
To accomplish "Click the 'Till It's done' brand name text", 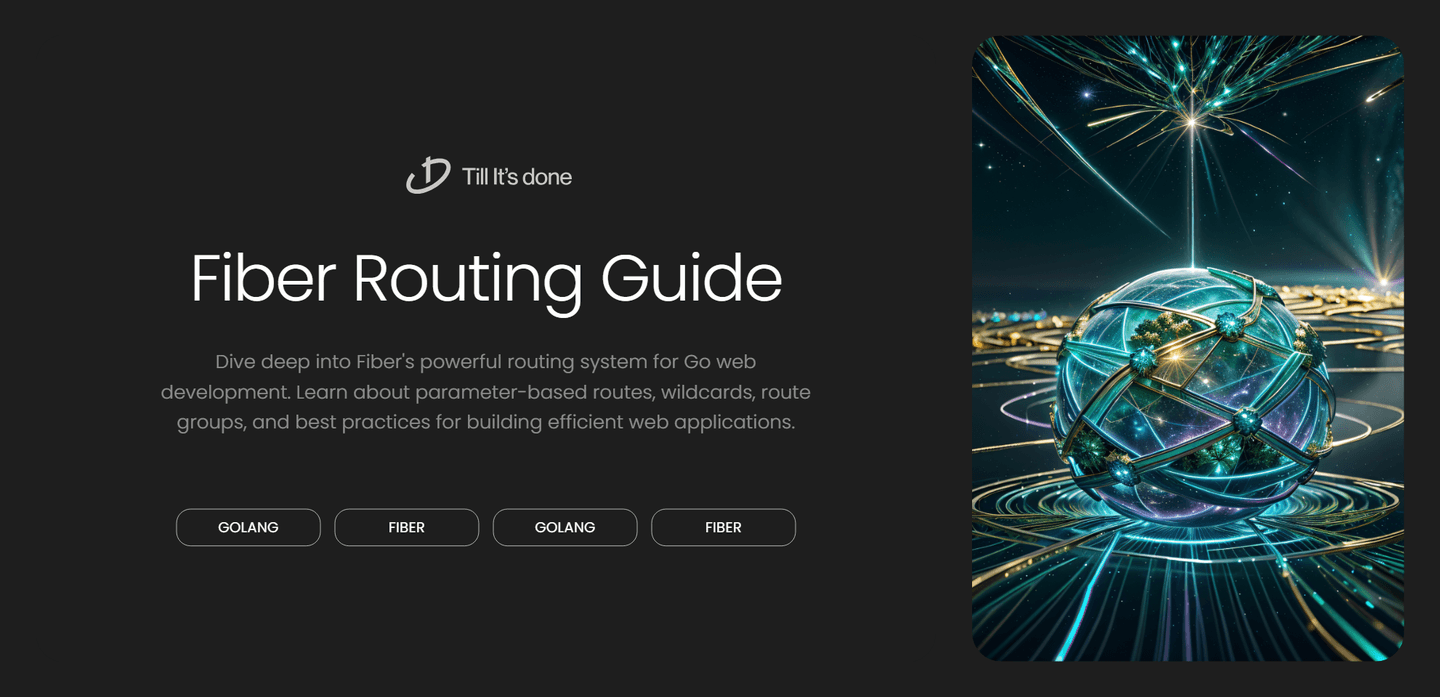I will (x=516, y=176).
